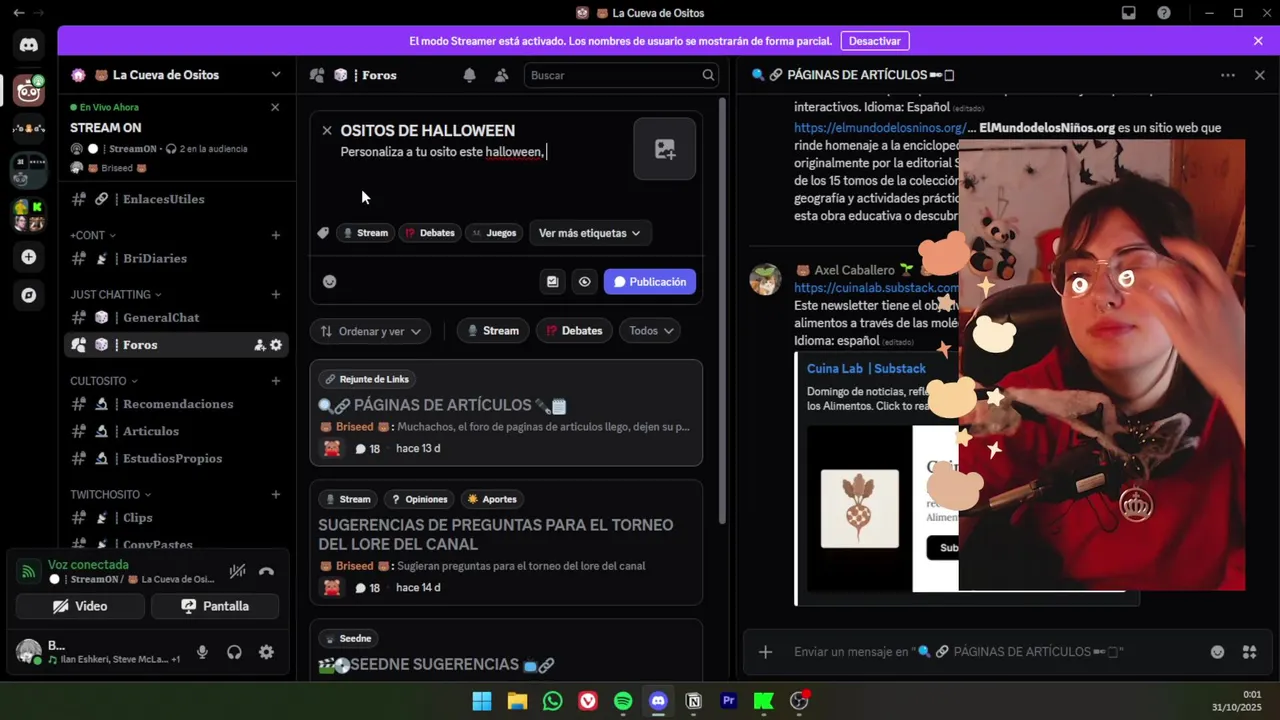This screenshot has width=1280, height=720.
Task: Click the attach file icon beside Publicación
Action: coord(552,282)
